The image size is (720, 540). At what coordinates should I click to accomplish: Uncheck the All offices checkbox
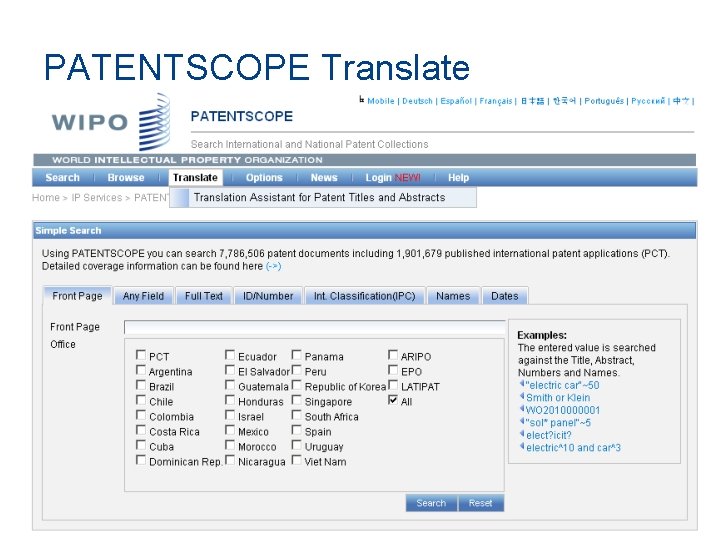click(393, 400)
